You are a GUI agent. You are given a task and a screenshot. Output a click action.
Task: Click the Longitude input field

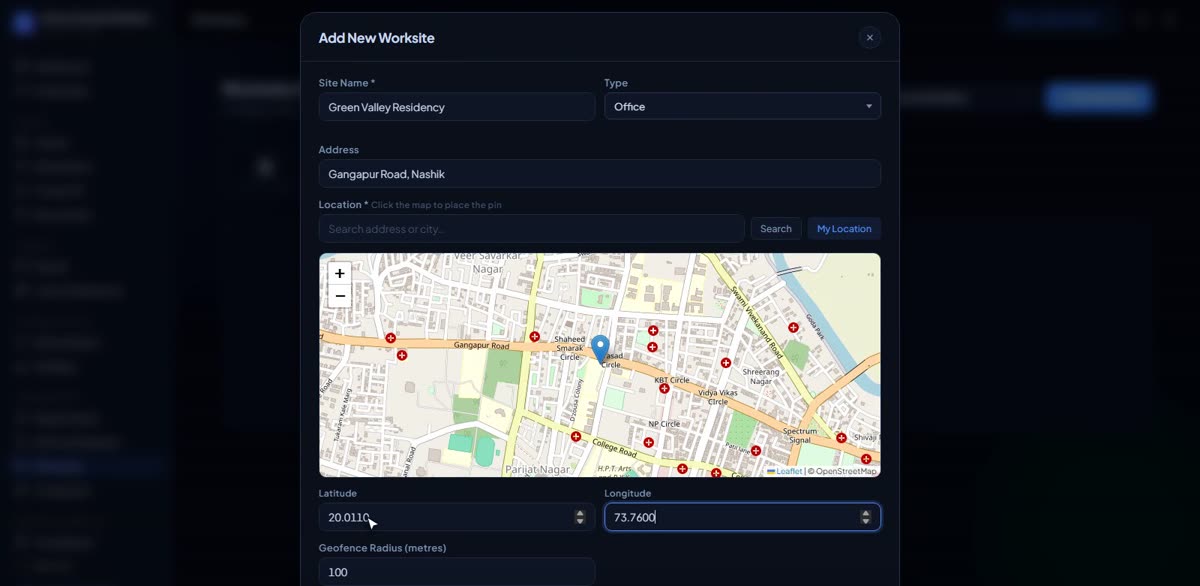[742, 517]
